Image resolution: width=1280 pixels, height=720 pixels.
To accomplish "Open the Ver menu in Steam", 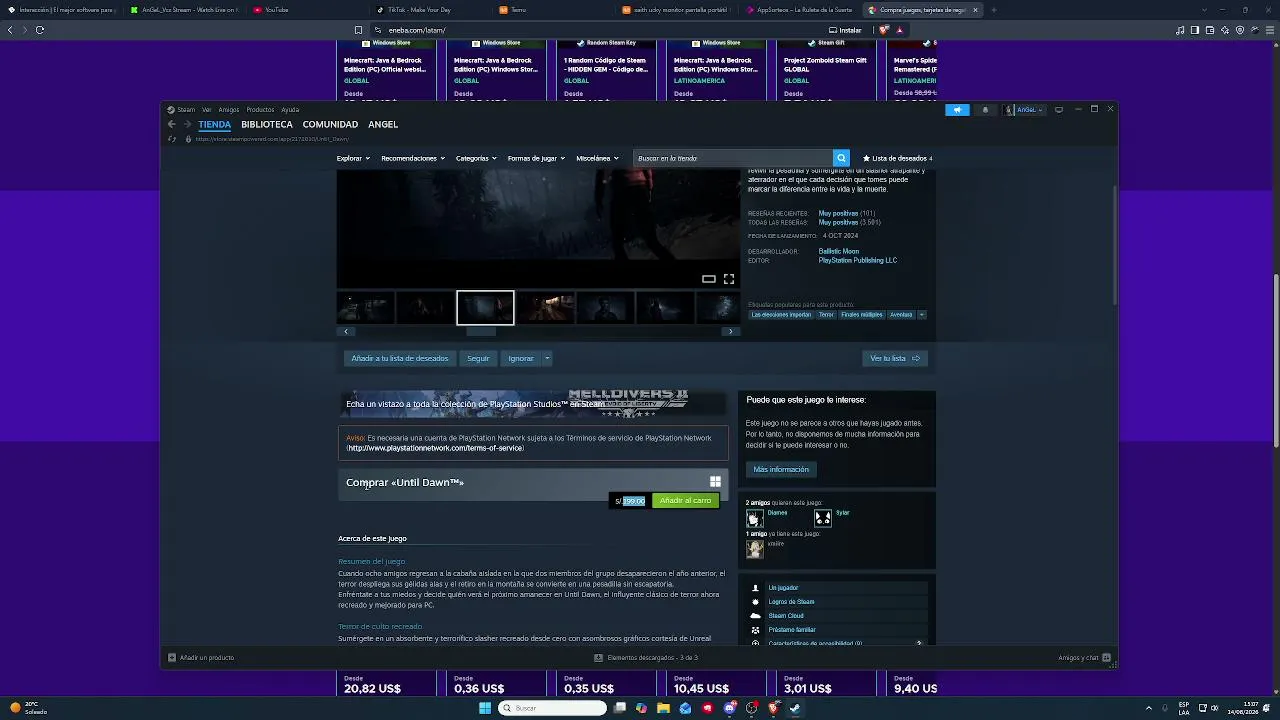I will coord(206,110).
